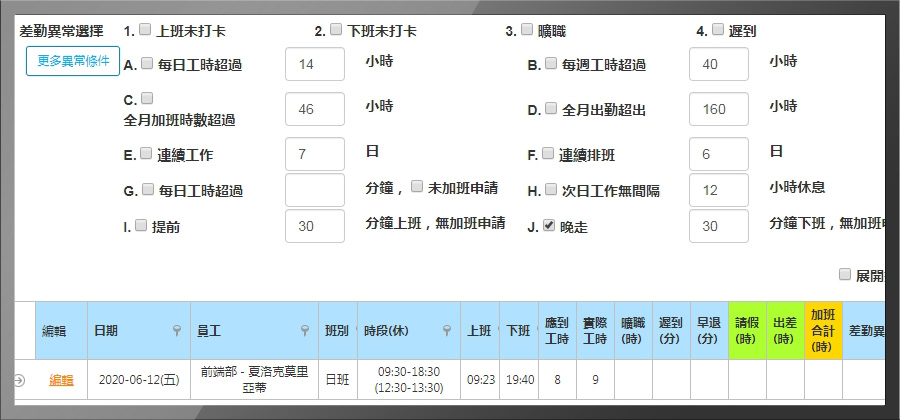Click the 更多異常條件 button

point(73,60)
